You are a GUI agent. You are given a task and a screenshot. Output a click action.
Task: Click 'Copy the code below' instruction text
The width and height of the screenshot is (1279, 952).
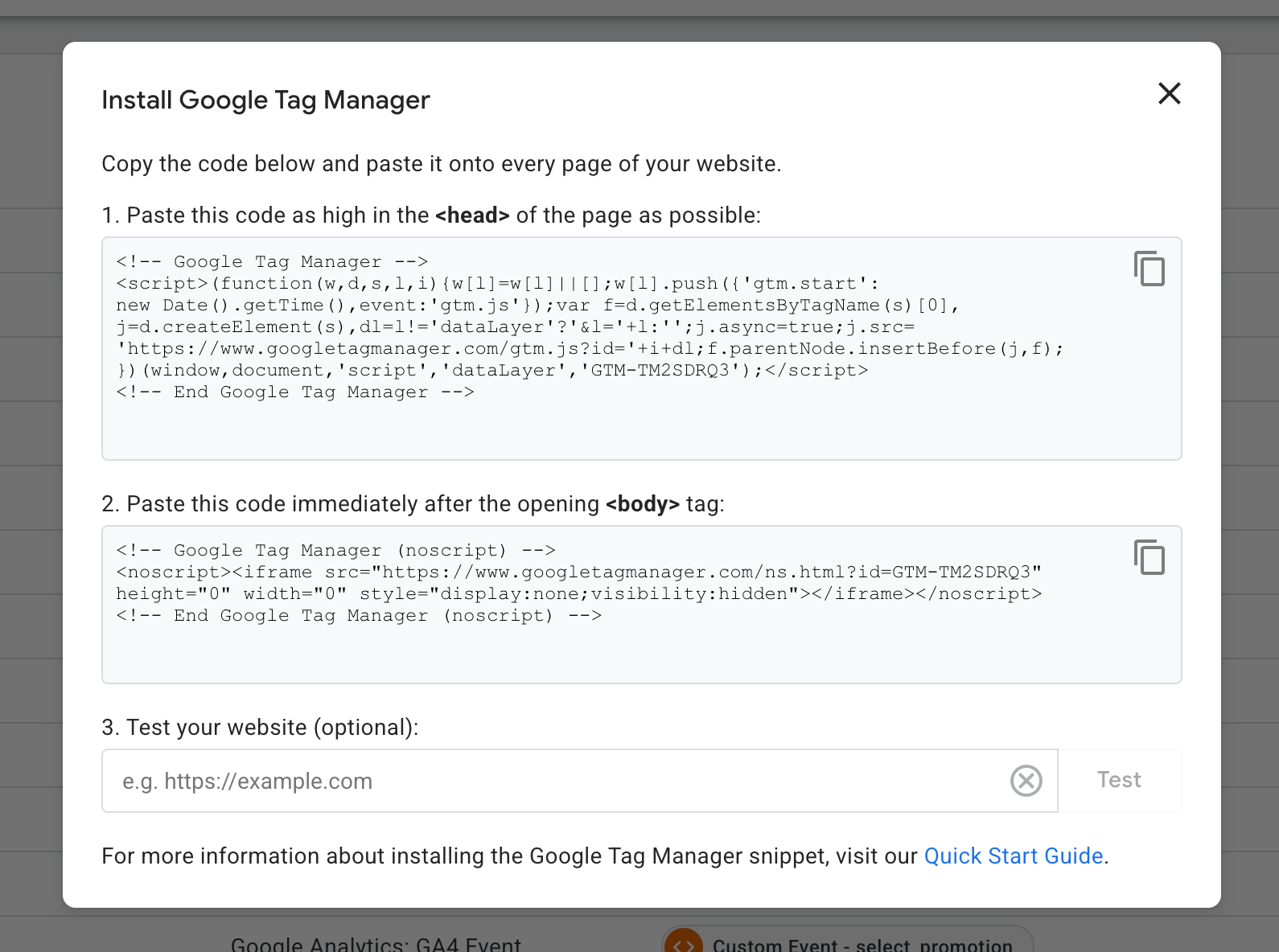pos(441,164)
